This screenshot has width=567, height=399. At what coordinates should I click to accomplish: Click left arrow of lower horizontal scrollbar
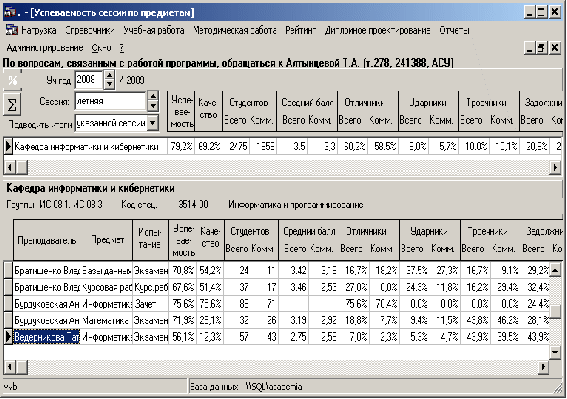coord(9,368)
